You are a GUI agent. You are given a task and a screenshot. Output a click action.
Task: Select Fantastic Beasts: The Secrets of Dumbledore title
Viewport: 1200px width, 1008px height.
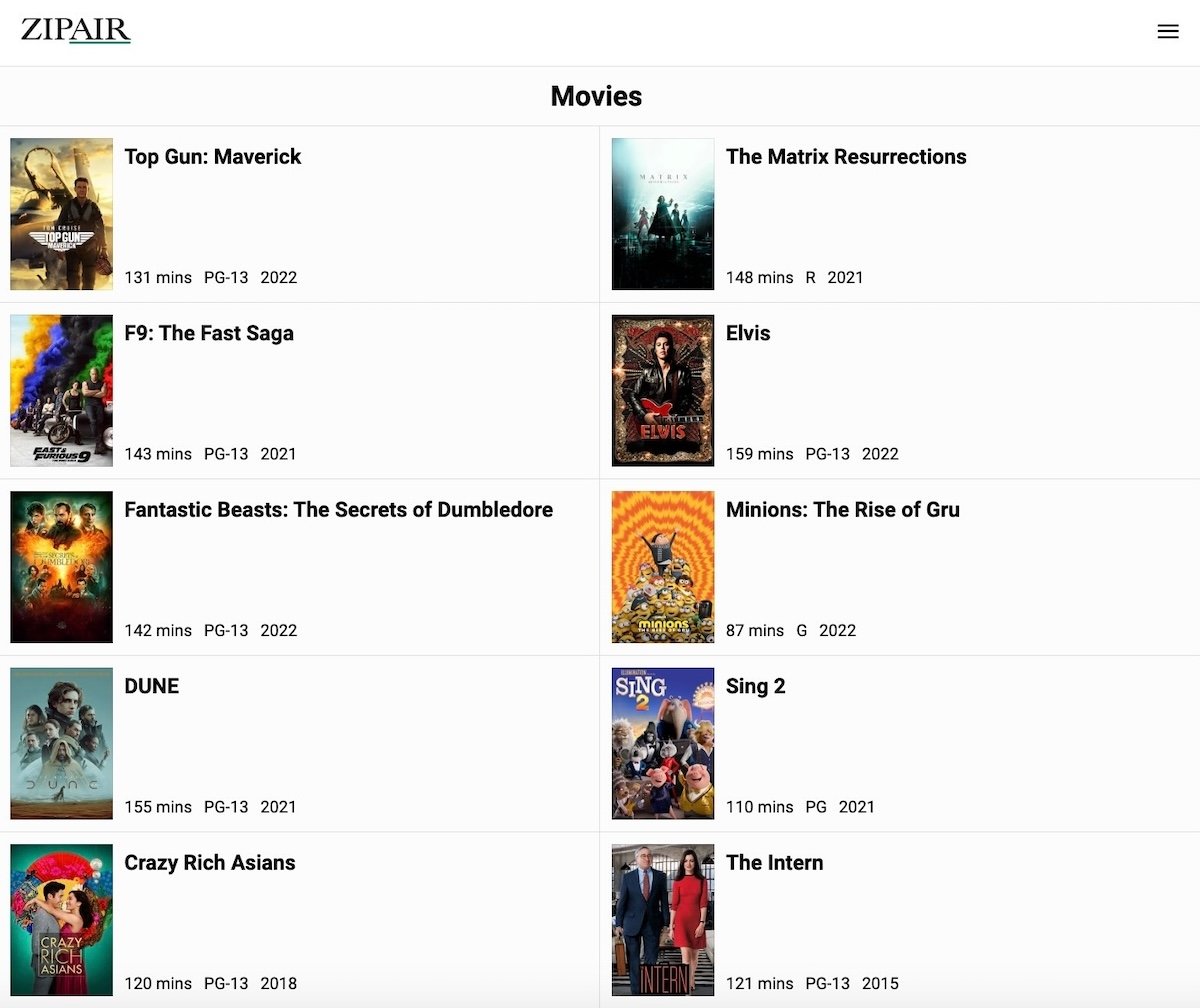coord(338,510)
